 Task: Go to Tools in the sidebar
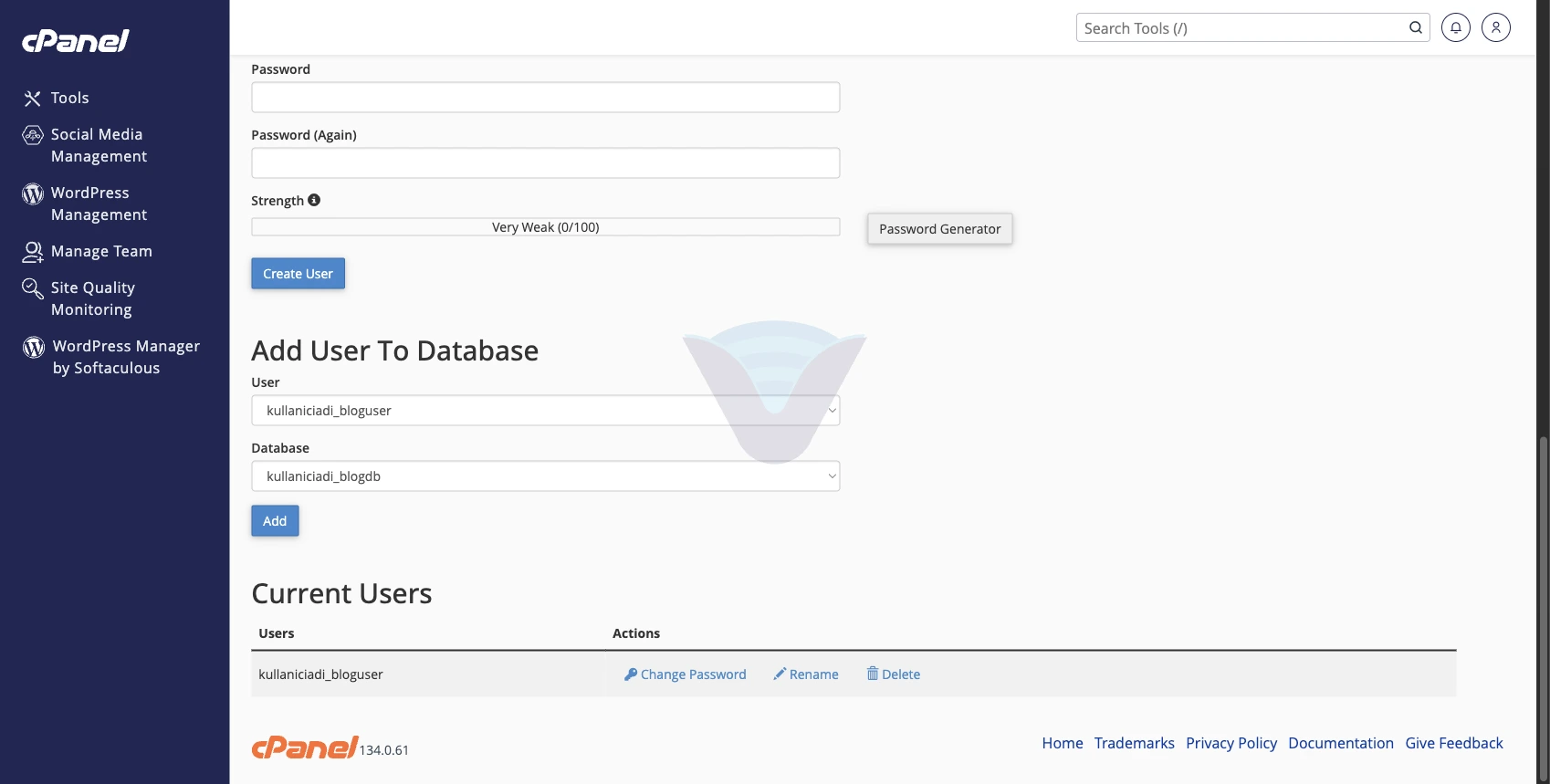tap(70, 98)
